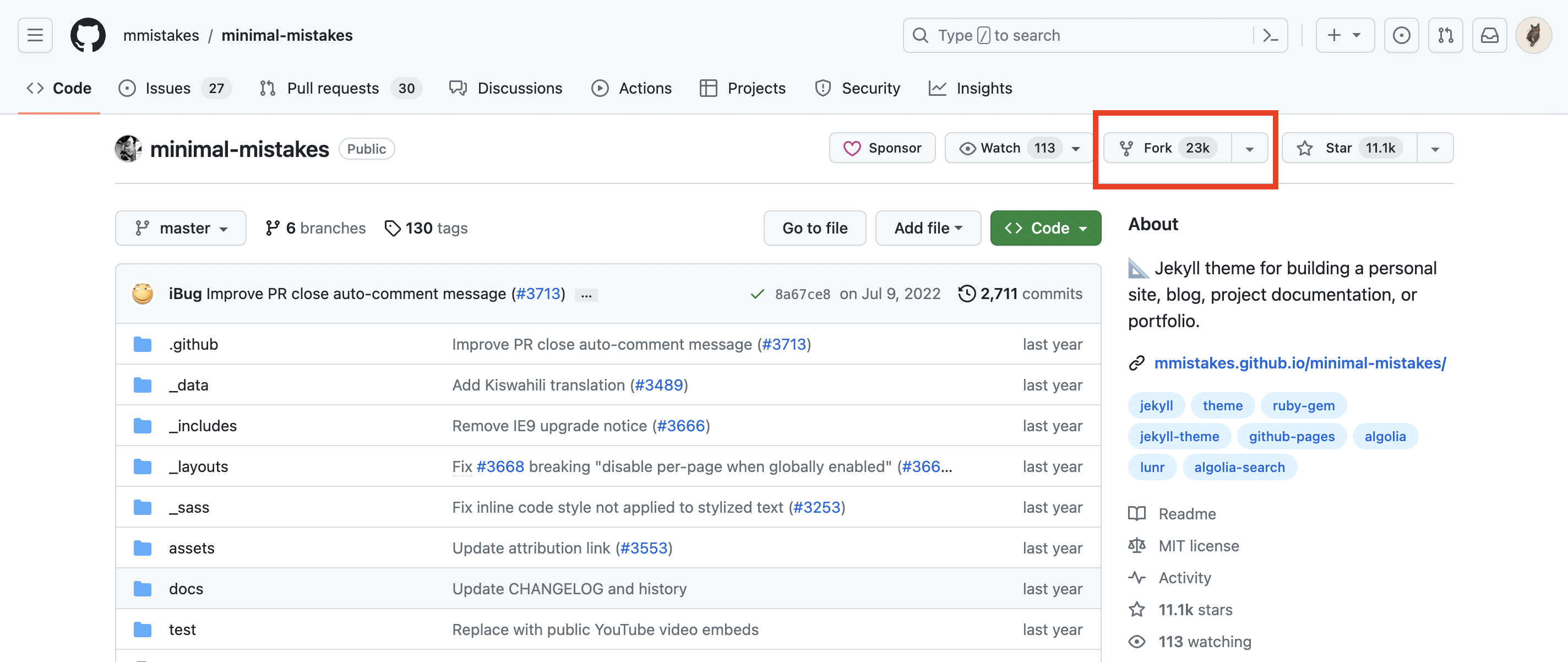Open the _data folder

click(189, 385)
